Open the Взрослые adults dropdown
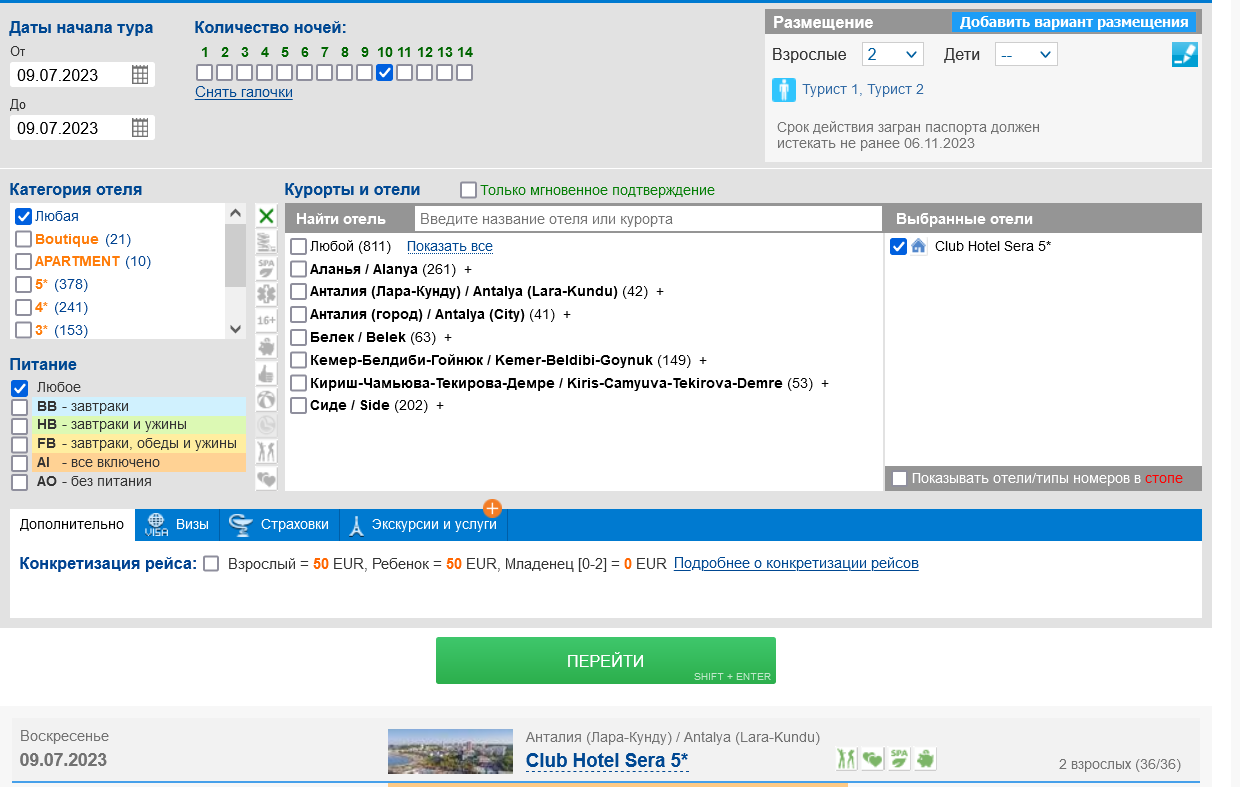The height and width of the screenshot is (787, 1240). click(892, 55)
